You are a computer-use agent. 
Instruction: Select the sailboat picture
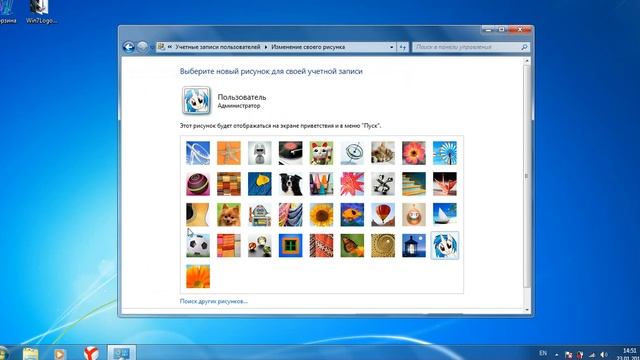pos(445,215)
